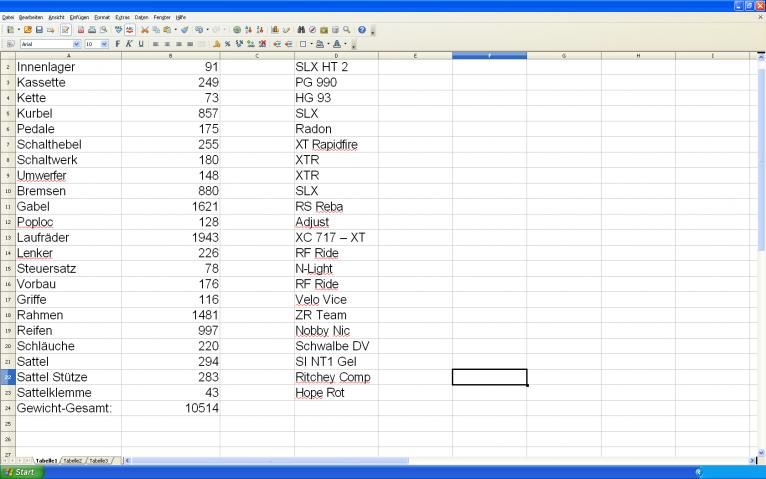The width and height of the screenshot is (766, 479).
Task: Click the font color swatch icon
Action: (x=337, y=44)
